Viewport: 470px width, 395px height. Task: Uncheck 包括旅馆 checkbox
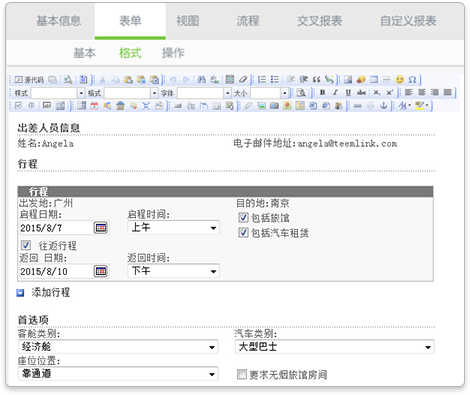(x=243, y=218)
